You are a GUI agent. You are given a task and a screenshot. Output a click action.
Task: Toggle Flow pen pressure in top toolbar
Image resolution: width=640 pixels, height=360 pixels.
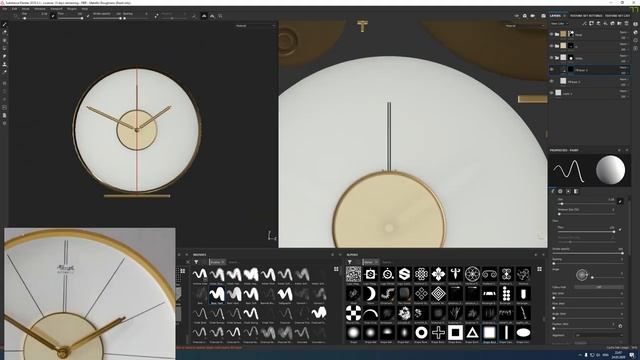click(88, 16)
